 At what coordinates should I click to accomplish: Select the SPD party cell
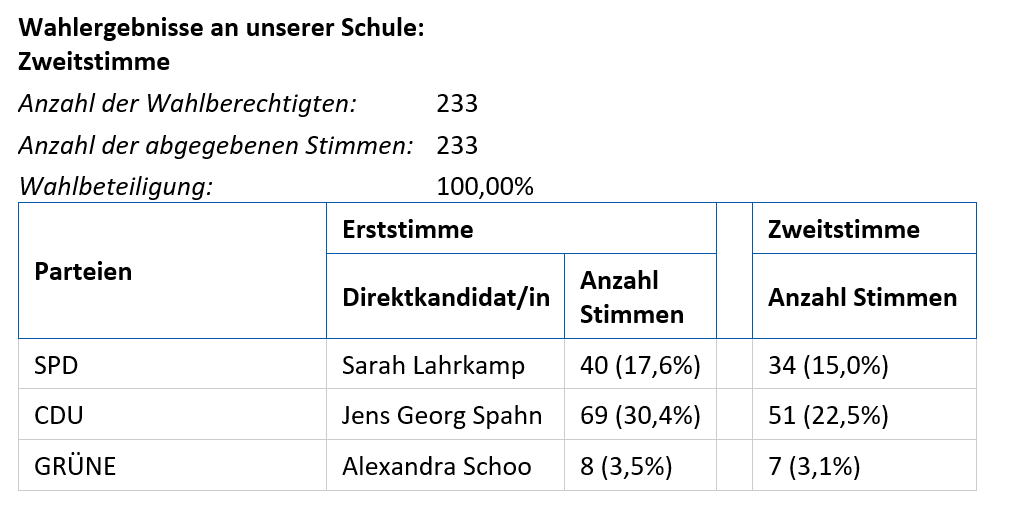(x=172, y=364)
